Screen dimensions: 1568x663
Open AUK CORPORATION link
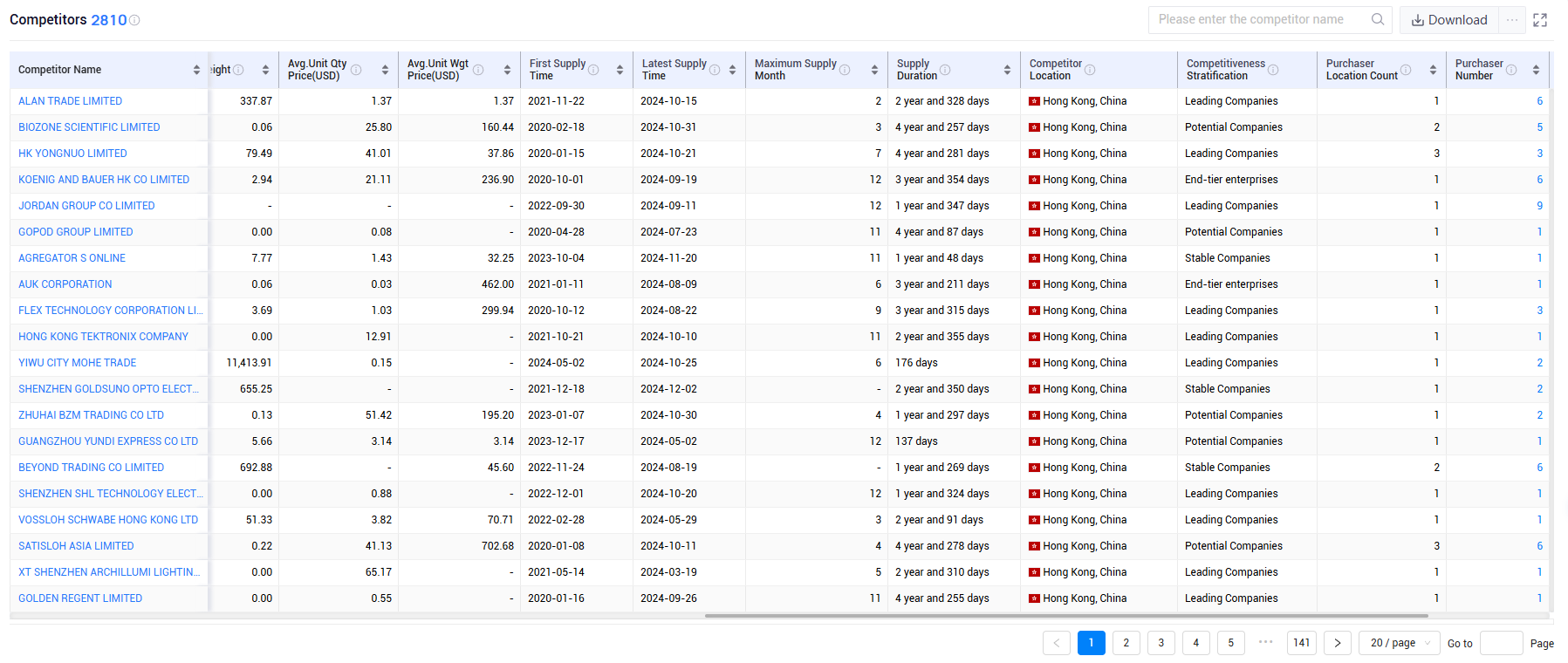point(65,284)
